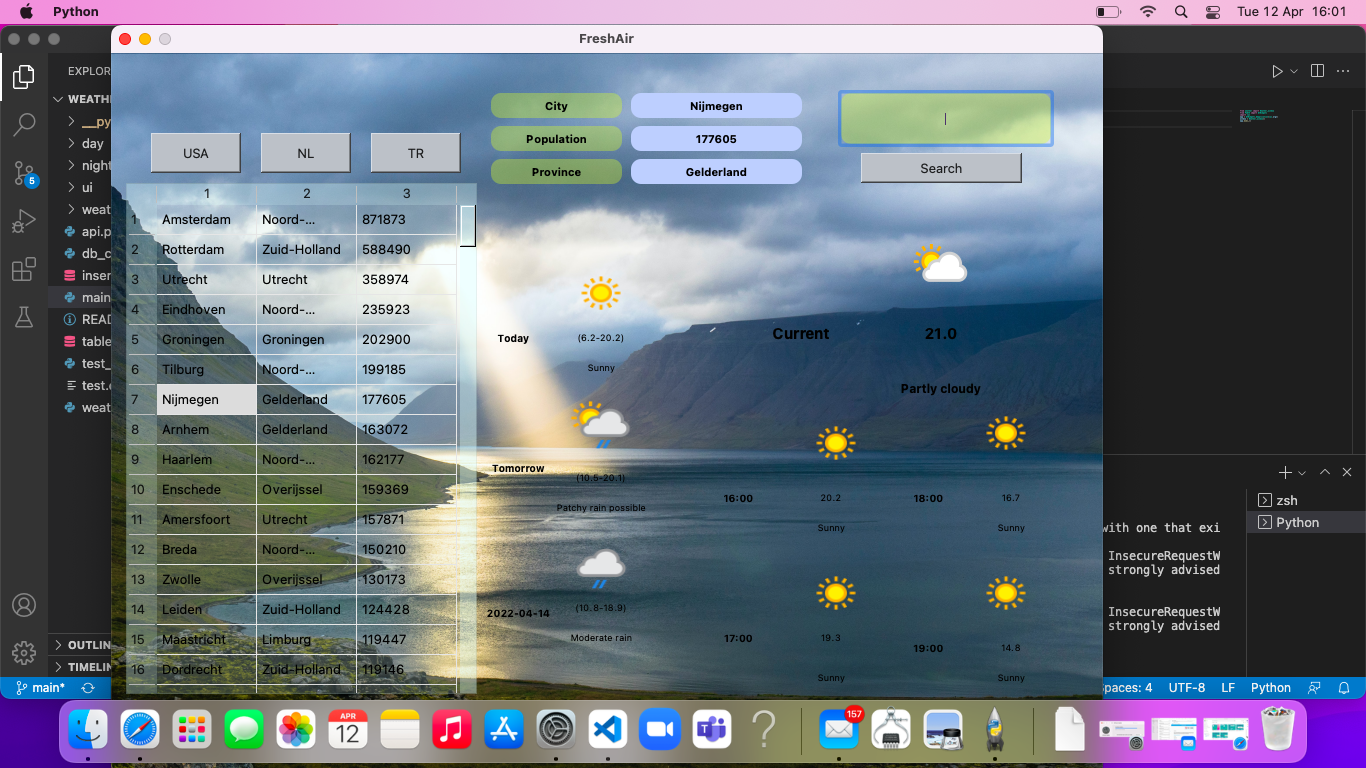Viewport: 1366px width, 768px height.
Task: Open Zoom from the Dock
Action: pos(660,729)
